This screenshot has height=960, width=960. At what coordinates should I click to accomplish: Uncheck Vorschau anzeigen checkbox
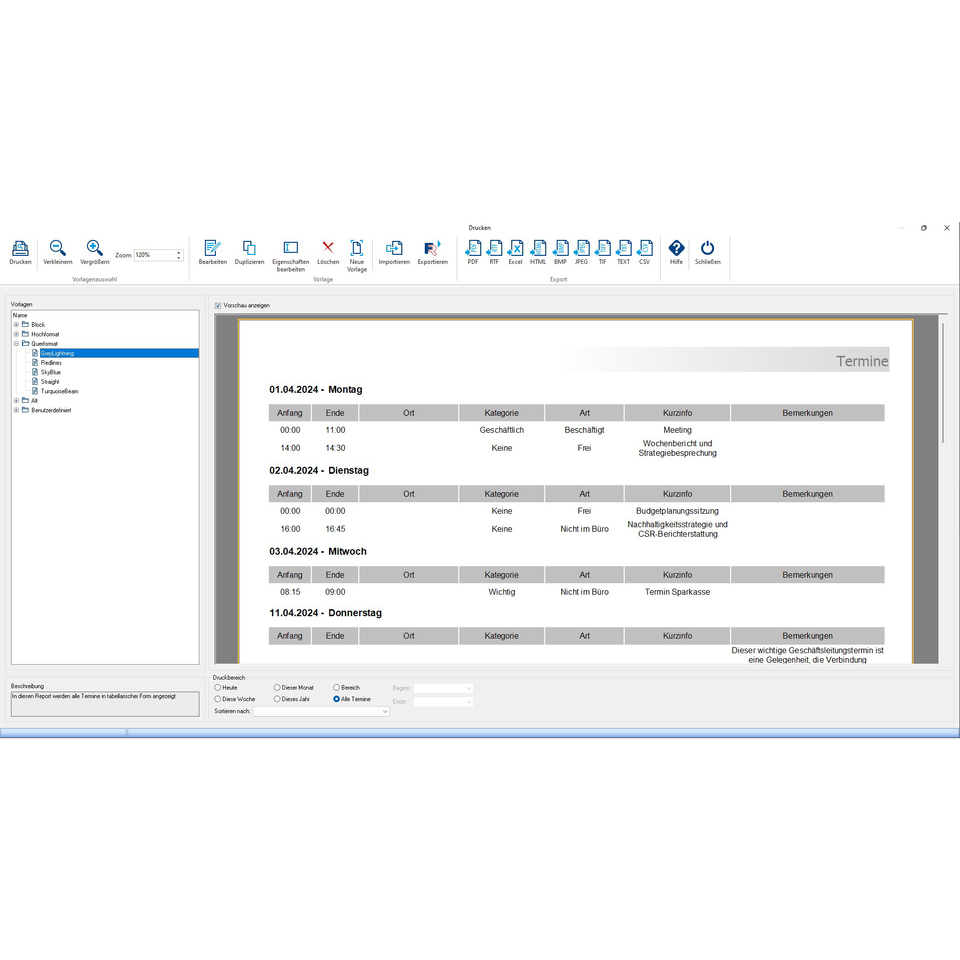[217, 306]
